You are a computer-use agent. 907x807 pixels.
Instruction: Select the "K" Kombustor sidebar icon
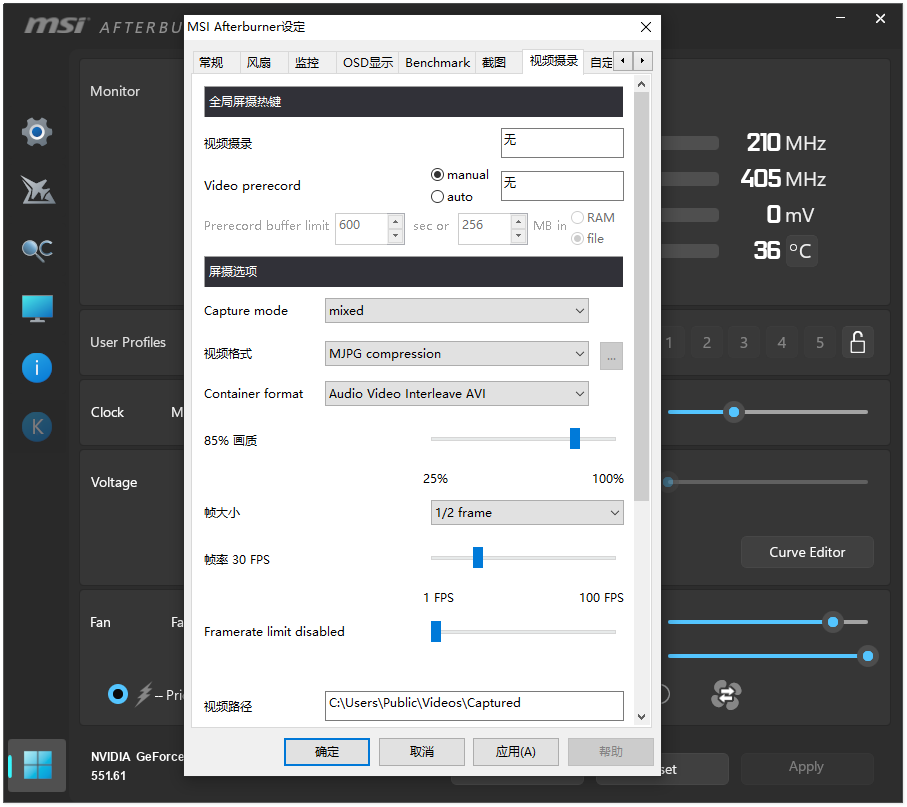pos(36,426)
